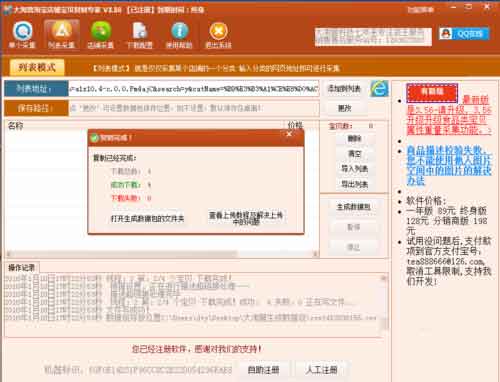Click the 打开生成数据包的文件夹 dialog button
The image size is (500, 382).
[x=147, y=219]
